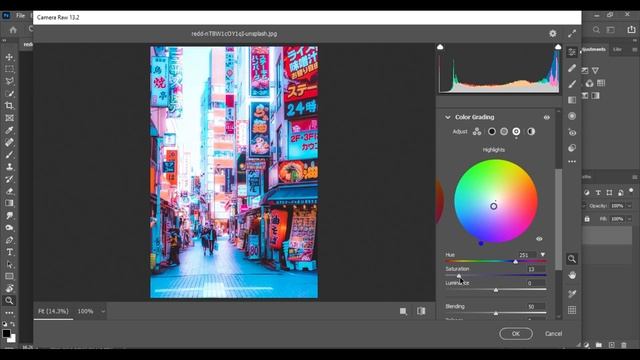Click the Saturation slider handle

[459, 276]
